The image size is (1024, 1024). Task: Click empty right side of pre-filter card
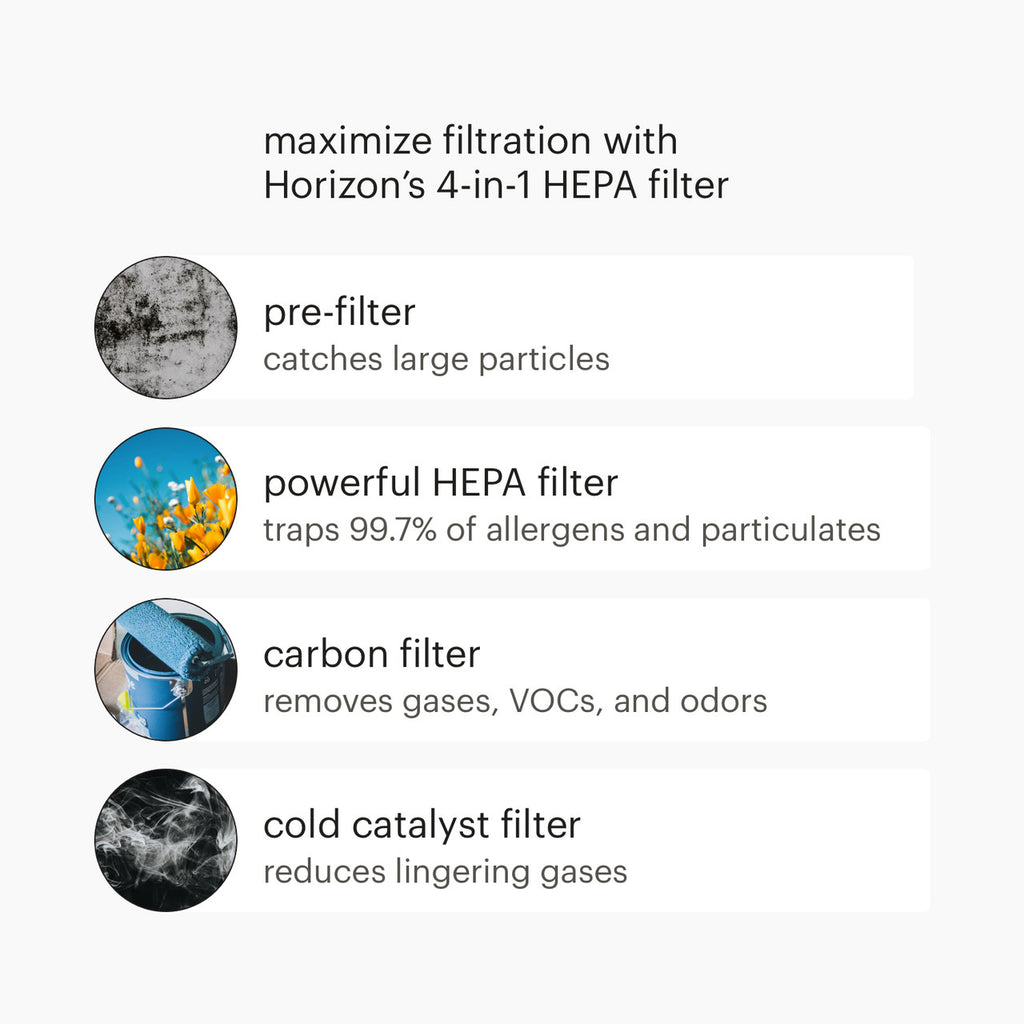(780, 327)
